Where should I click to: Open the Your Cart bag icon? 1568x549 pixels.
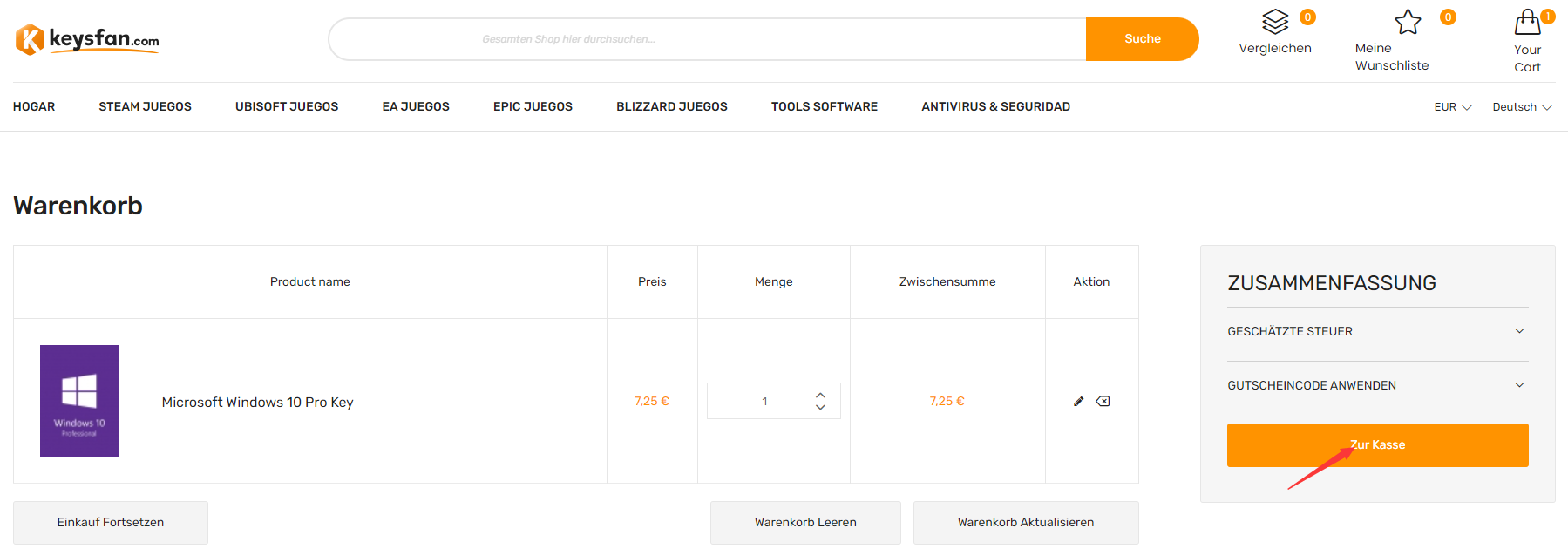click(1528, 22)
